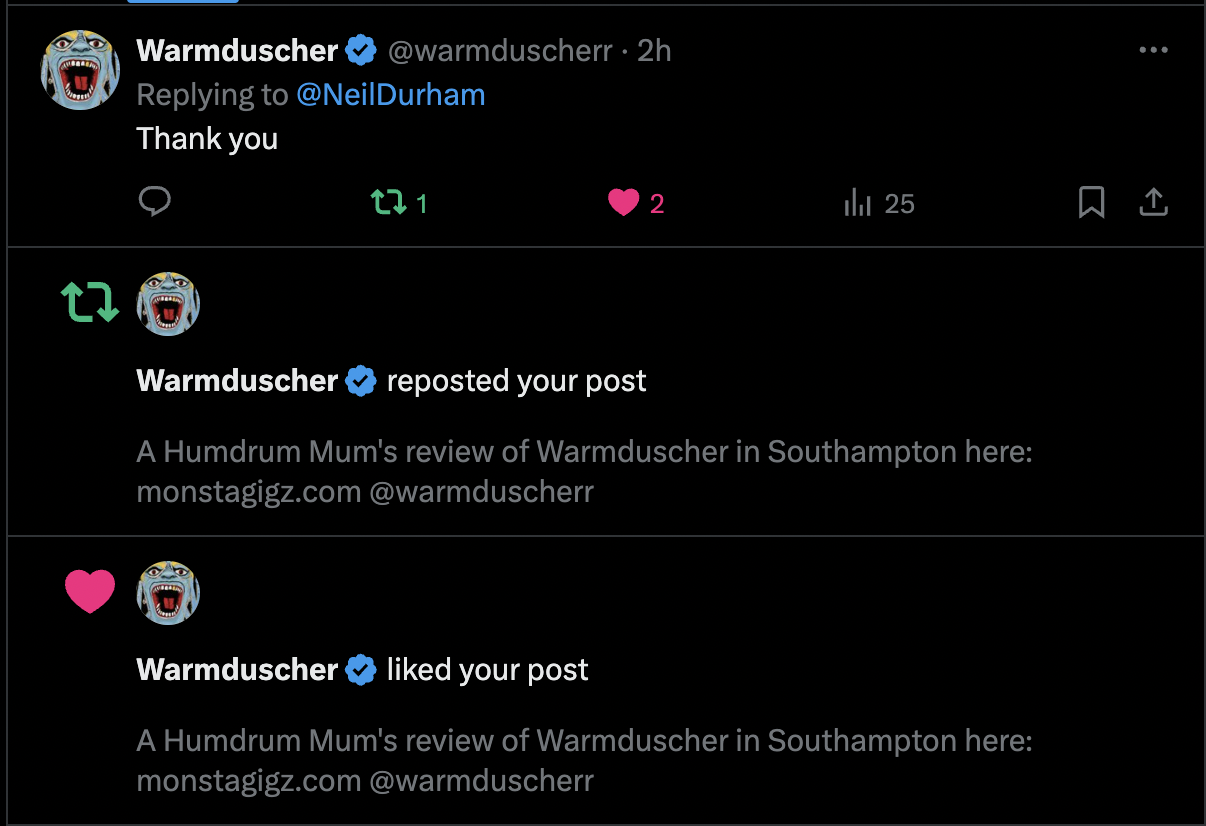
Task: Click the reply speech bubble icon
Action: pyautogui.click(x=154, y=203)
